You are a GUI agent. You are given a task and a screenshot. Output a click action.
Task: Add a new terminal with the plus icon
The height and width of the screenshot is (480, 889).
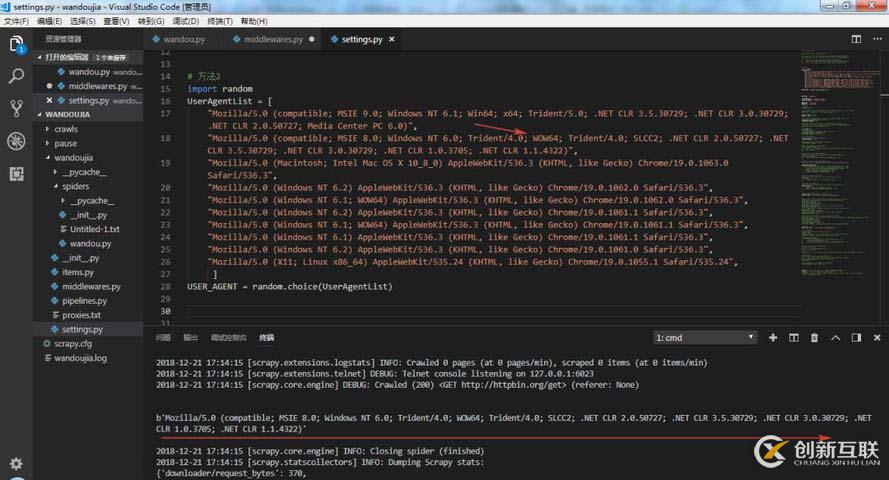click(773, 338)
